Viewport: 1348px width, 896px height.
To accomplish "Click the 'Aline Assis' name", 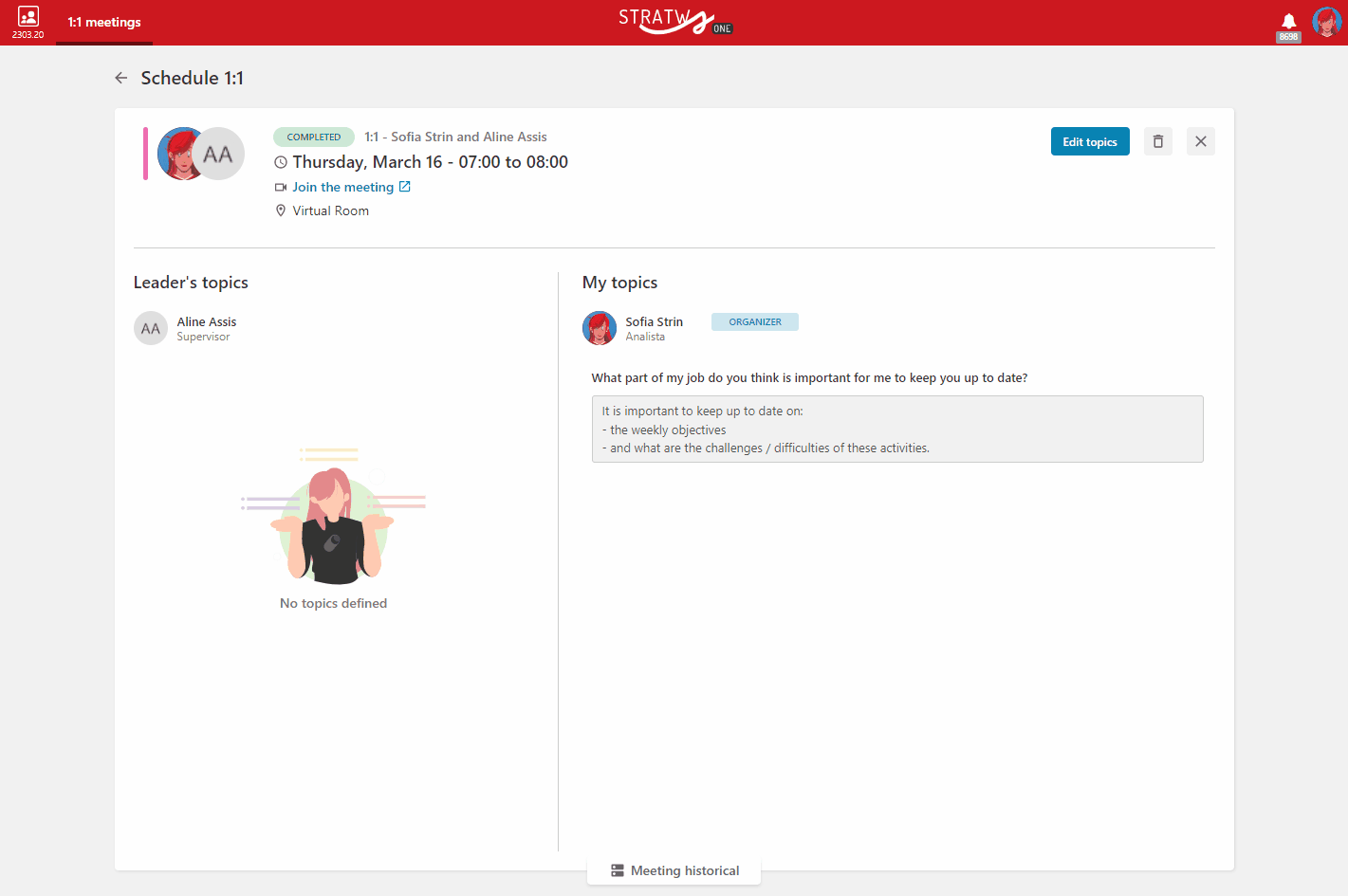I will [x=207, y=321].
